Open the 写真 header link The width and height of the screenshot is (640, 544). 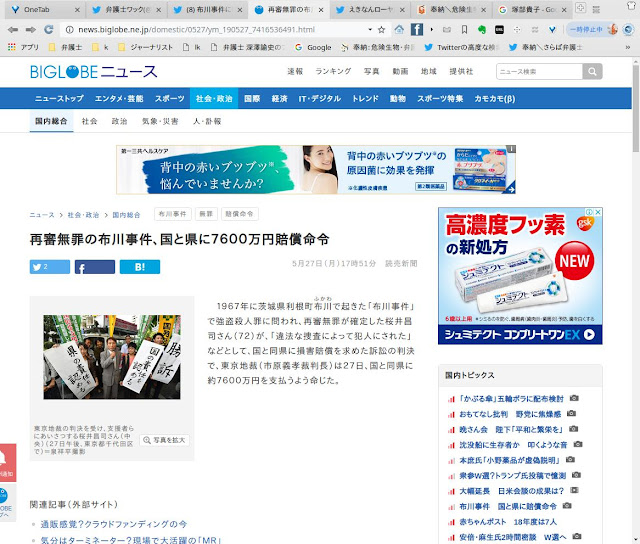tap(371, 71)
